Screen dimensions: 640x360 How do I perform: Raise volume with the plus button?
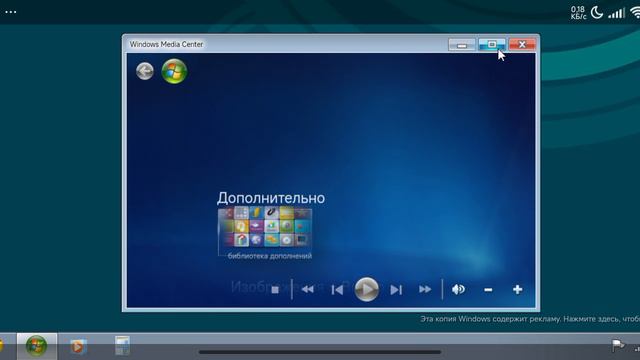click(x=517, y=289)
